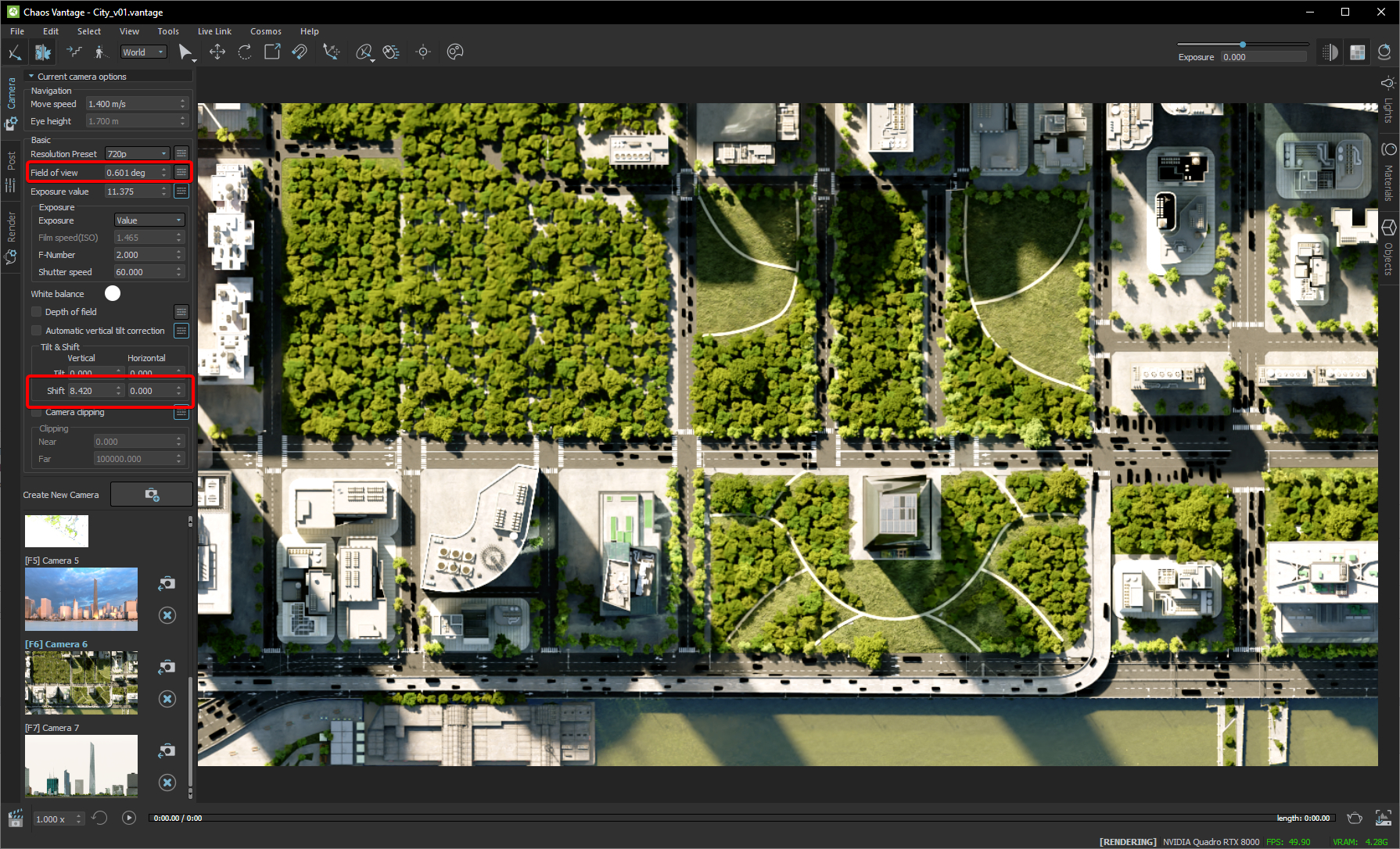Open the File menu
This screenshot has height=849, width=1400.
(x=17, y=31)
